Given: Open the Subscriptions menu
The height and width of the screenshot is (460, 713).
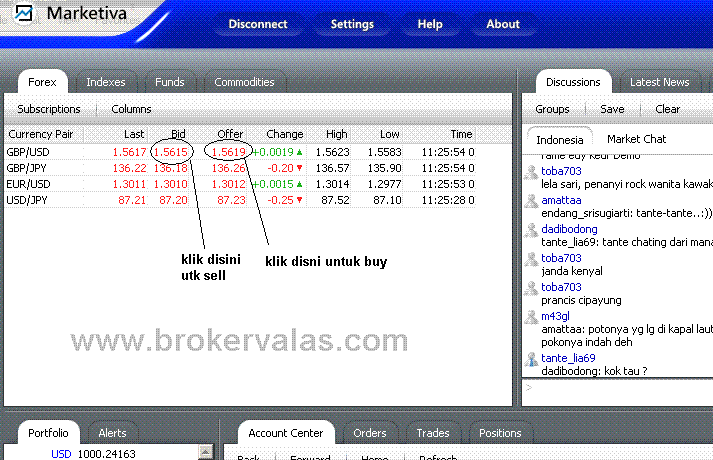Looking at the screenshot, I should click(x=49, y=109).
